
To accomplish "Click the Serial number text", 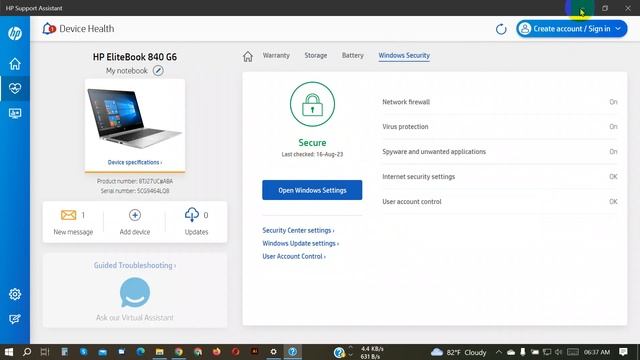I will coord(135,191).
